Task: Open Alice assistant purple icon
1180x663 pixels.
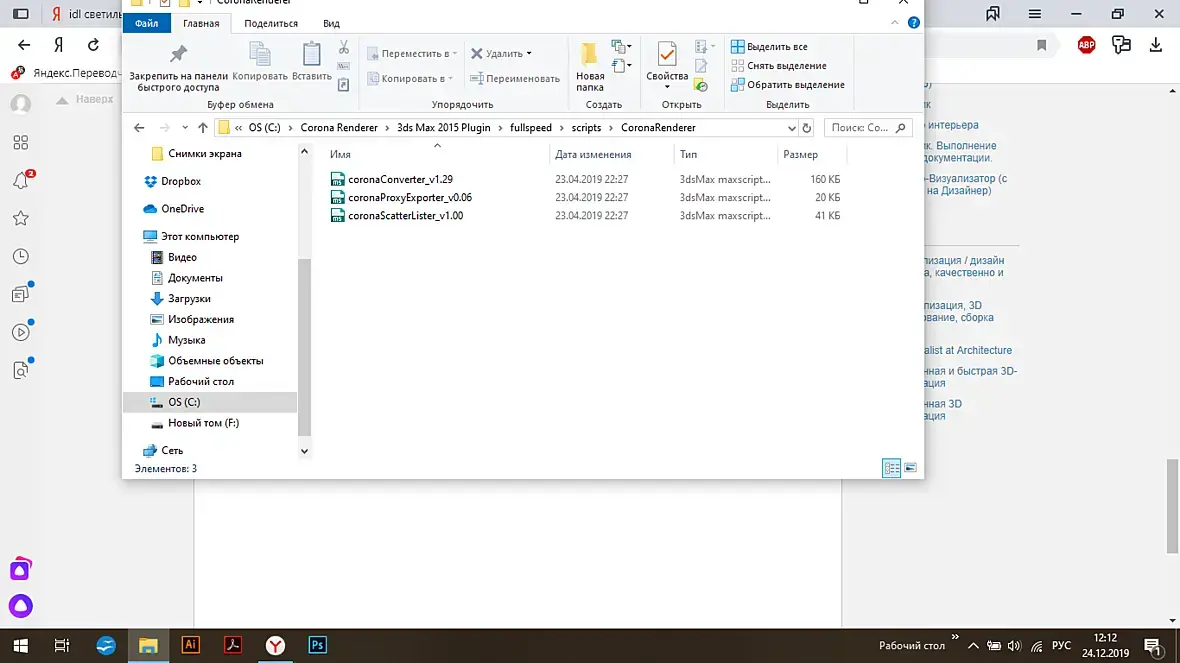Action: coord(21,606)
